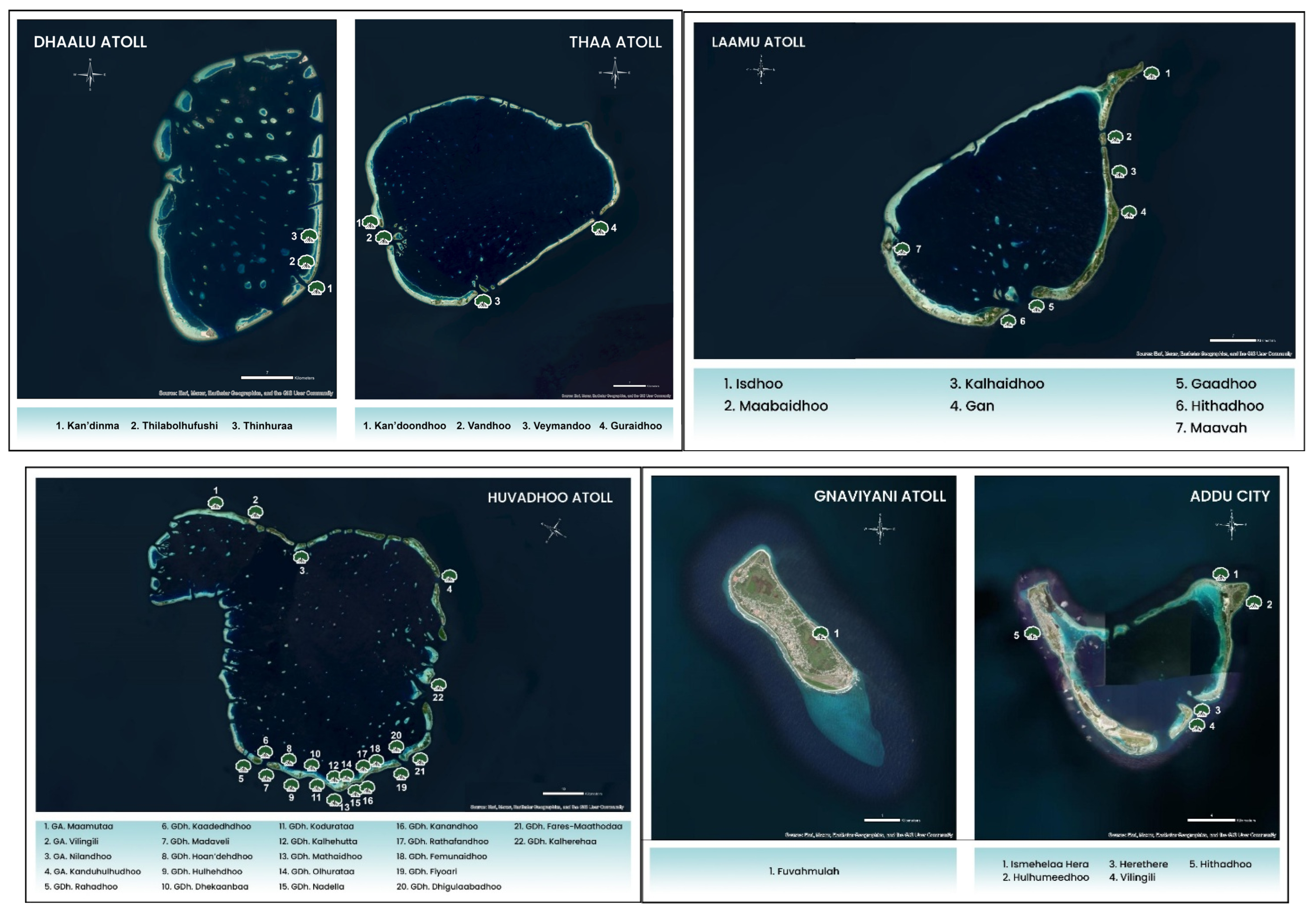Click tree marker 1 on Dhaalu Atoll map
1316x913 pixels.
click(316, 288)
